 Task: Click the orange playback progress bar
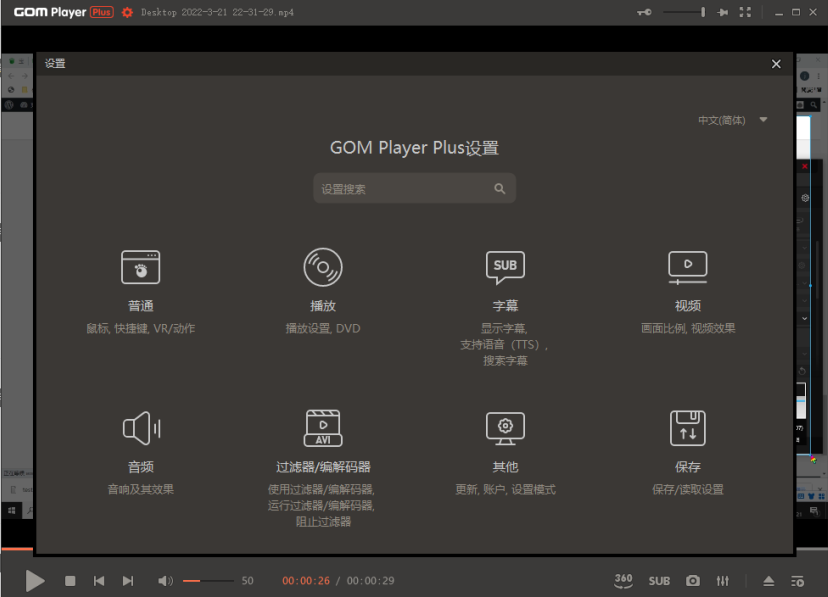[x=17, y=549]
